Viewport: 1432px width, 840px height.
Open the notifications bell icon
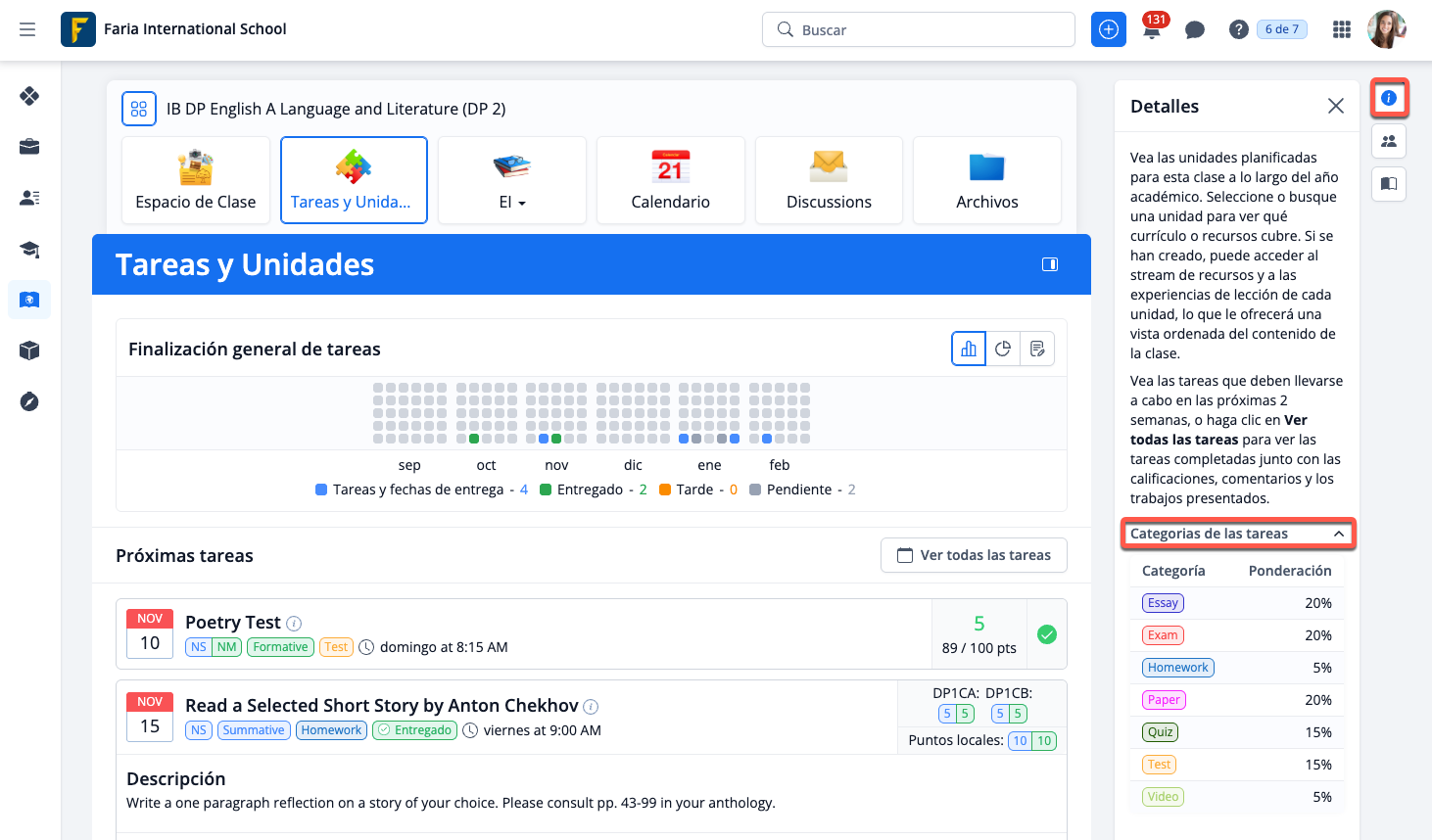[1152, 30]
